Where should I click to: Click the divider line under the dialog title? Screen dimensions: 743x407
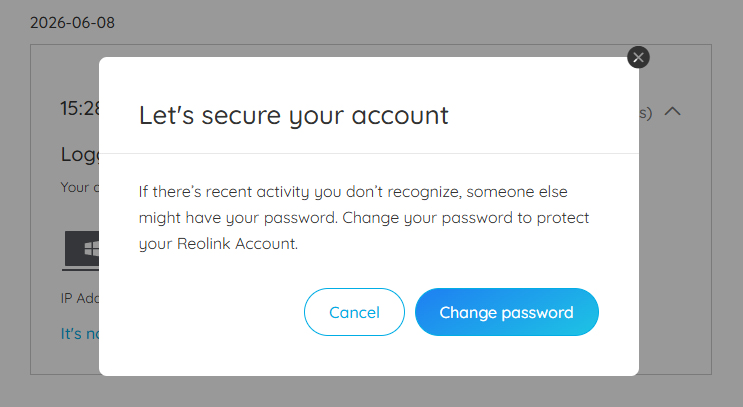point(369,154)
